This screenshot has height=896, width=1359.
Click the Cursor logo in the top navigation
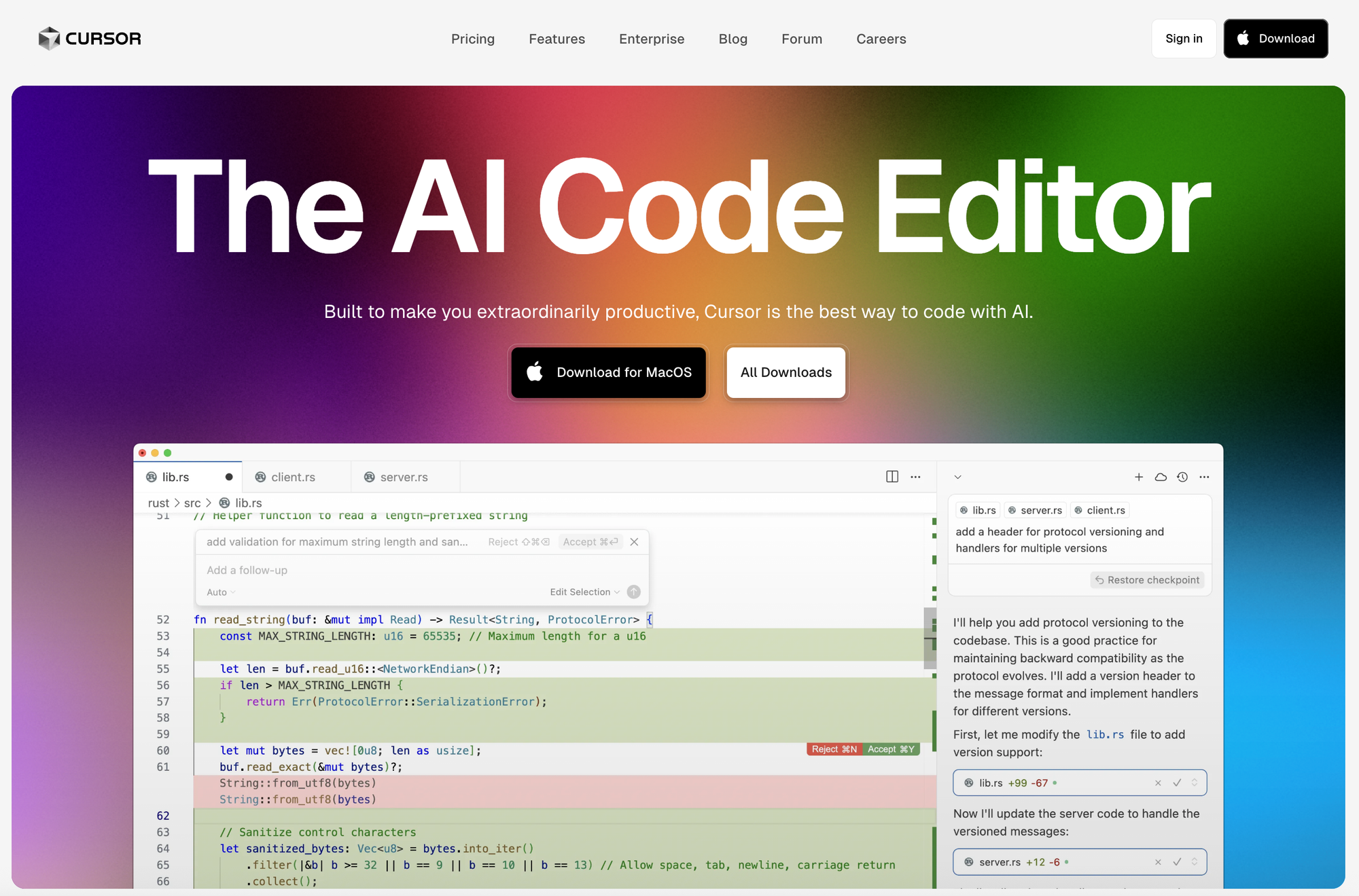89,38
